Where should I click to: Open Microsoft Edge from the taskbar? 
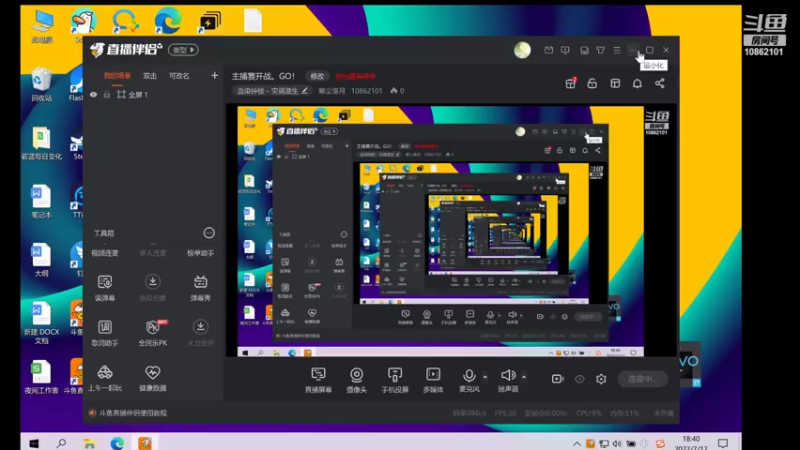pos(117,443)
